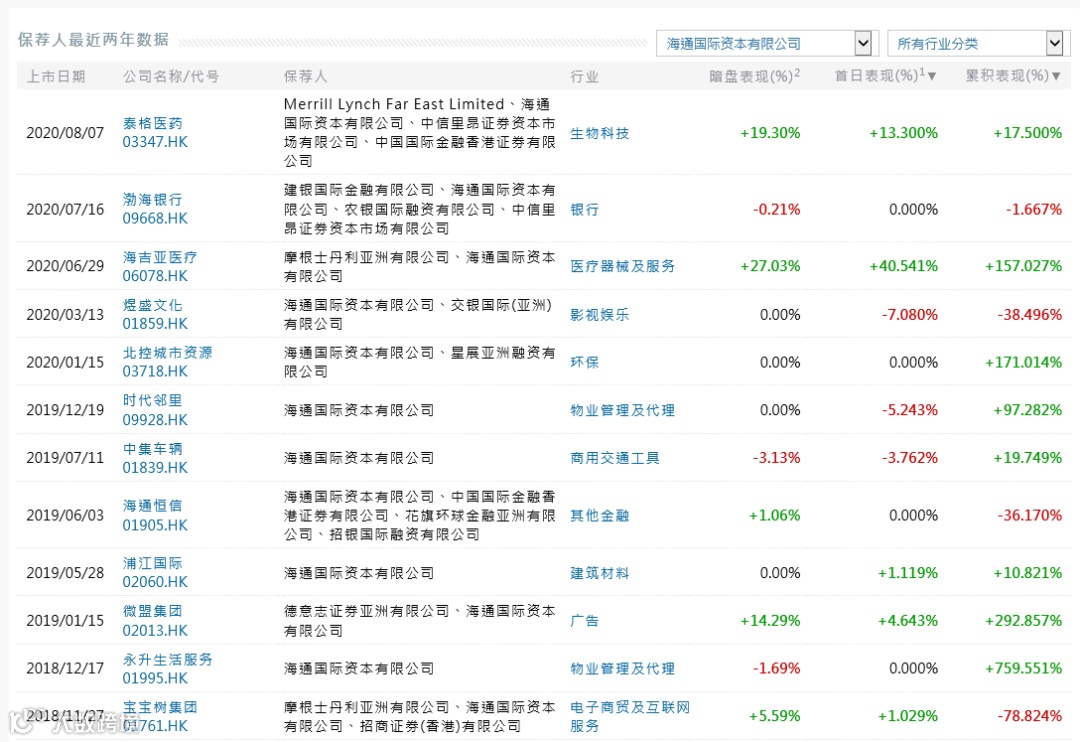1080x742 pixels.
Task: Click the -0.21% grey market value
Action: pyautogui.click(x=776, y=209)
